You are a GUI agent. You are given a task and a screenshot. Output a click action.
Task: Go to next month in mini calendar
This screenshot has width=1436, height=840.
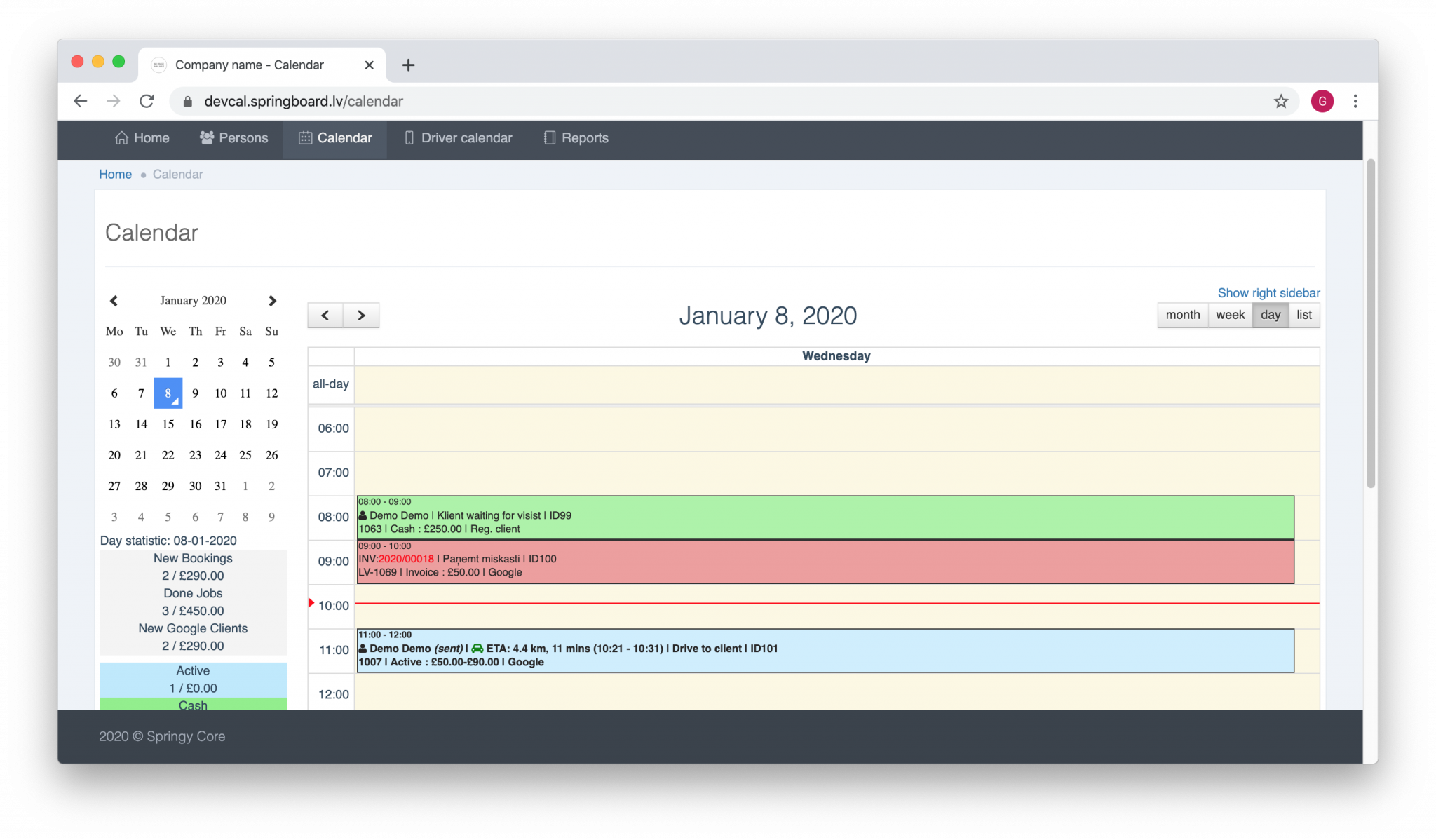pos(272,301)
